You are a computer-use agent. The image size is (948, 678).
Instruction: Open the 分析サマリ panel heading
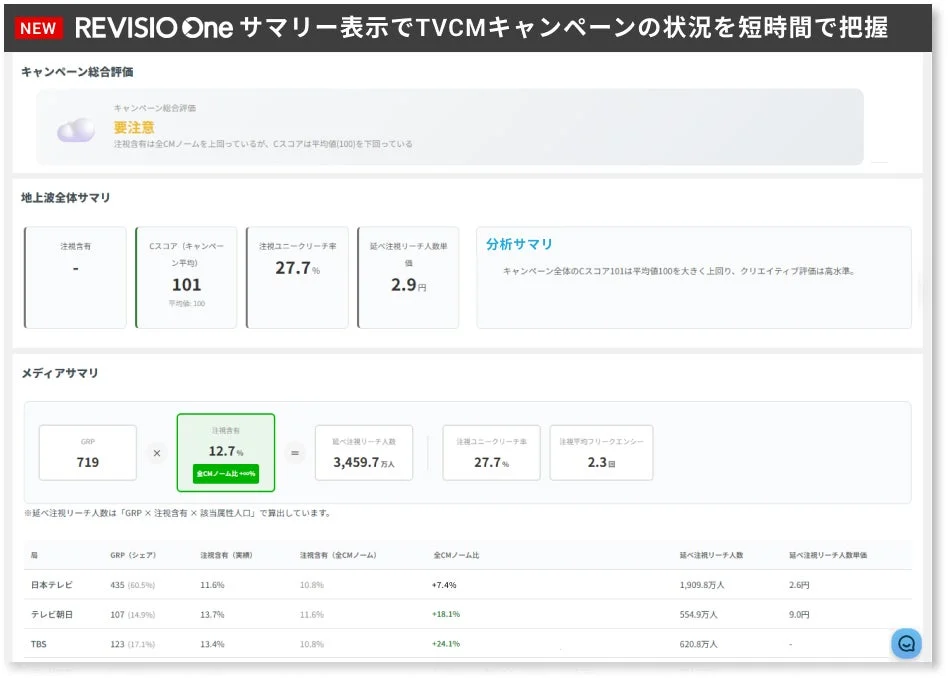(518, 243)
